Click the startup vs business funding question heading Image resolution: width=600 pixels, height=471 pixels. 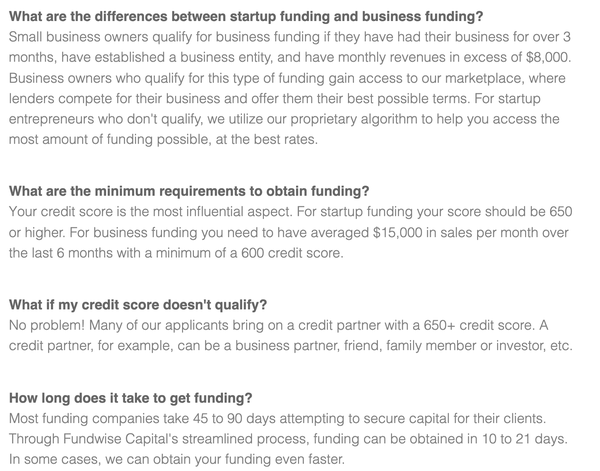(246, 16)
